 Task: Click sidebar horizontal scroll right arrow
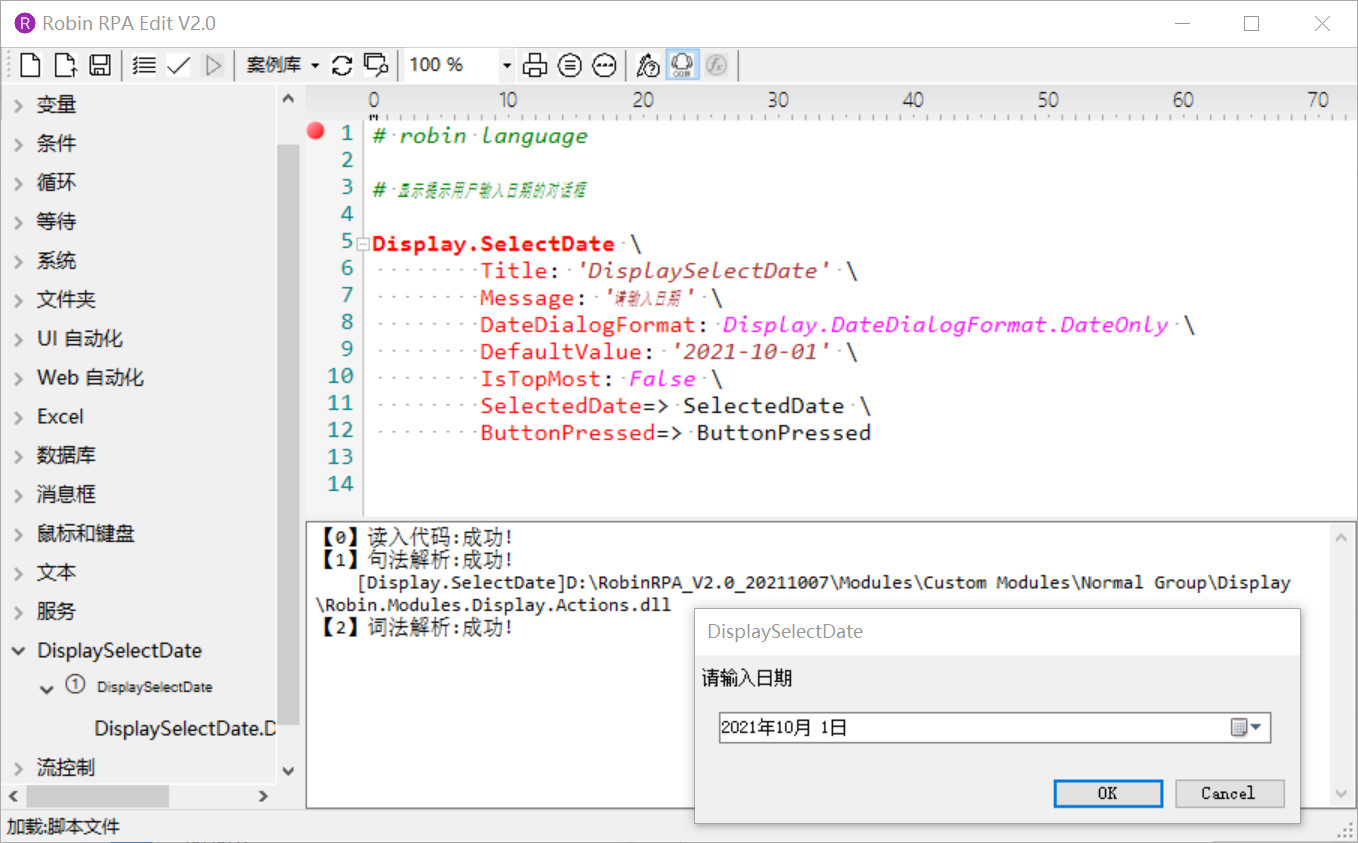coord(263,796)
